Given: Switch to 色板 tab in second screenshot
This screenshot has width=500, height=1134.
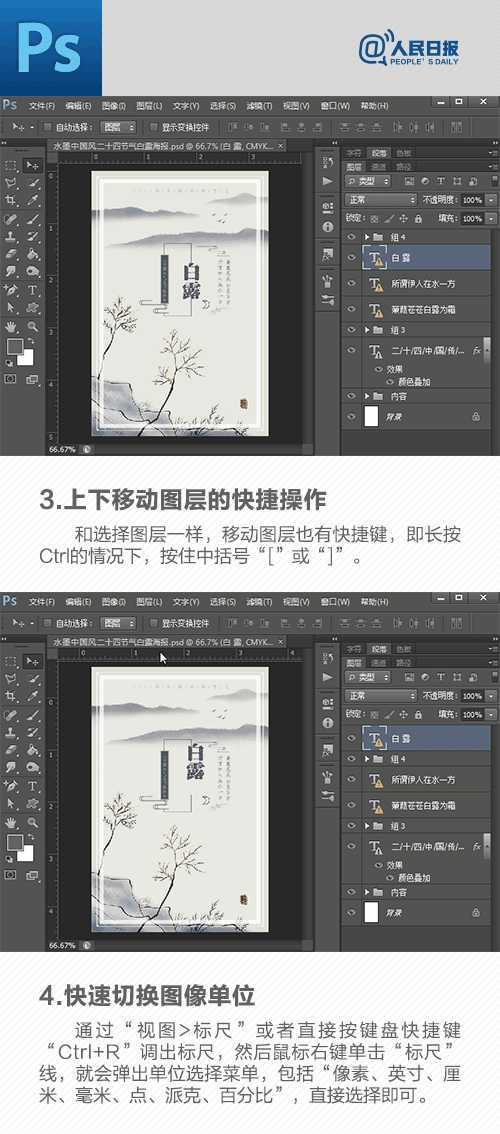Looking at the screenshot, I should tap(404, 649).
